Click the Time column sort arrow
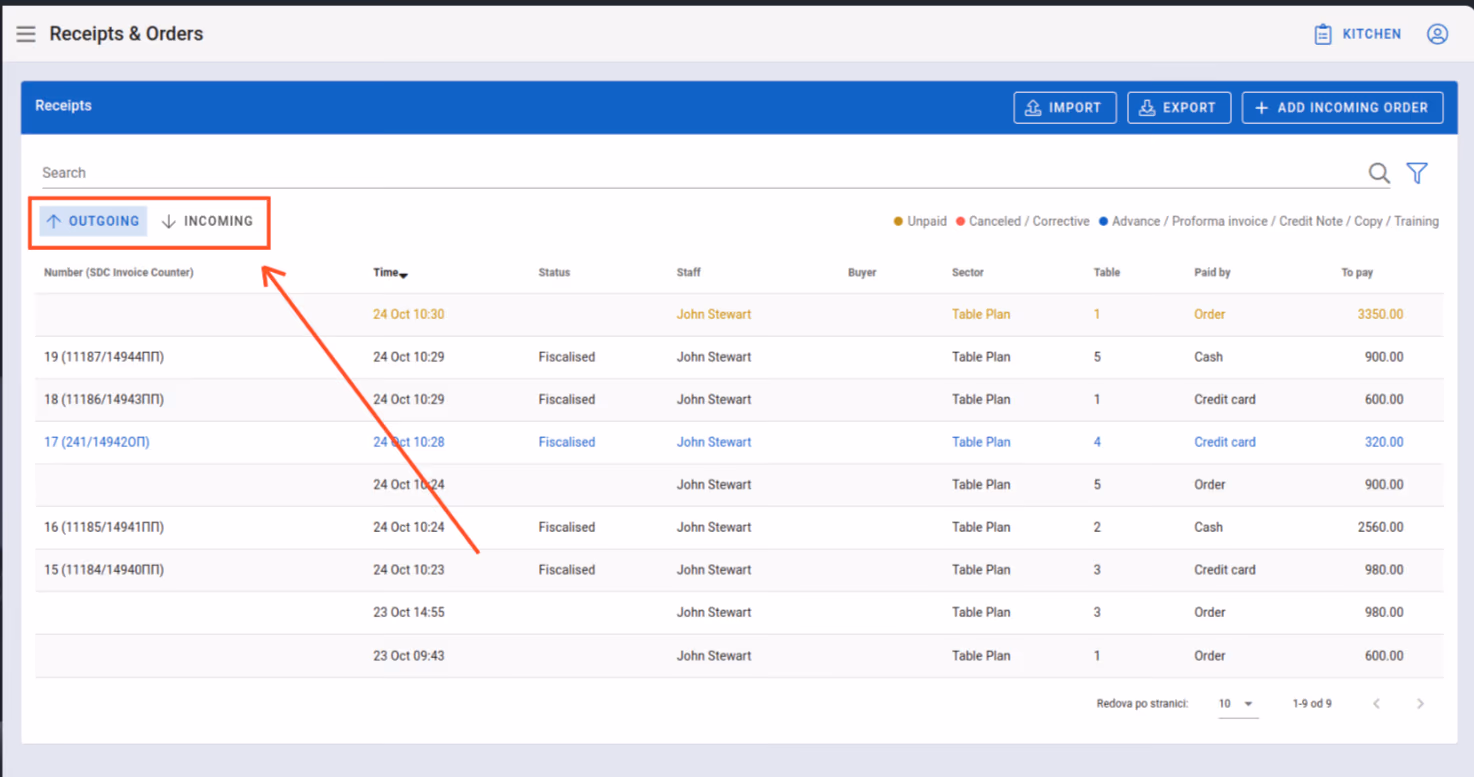Viewport: 1474px width, 777px height. click(403, 275)
